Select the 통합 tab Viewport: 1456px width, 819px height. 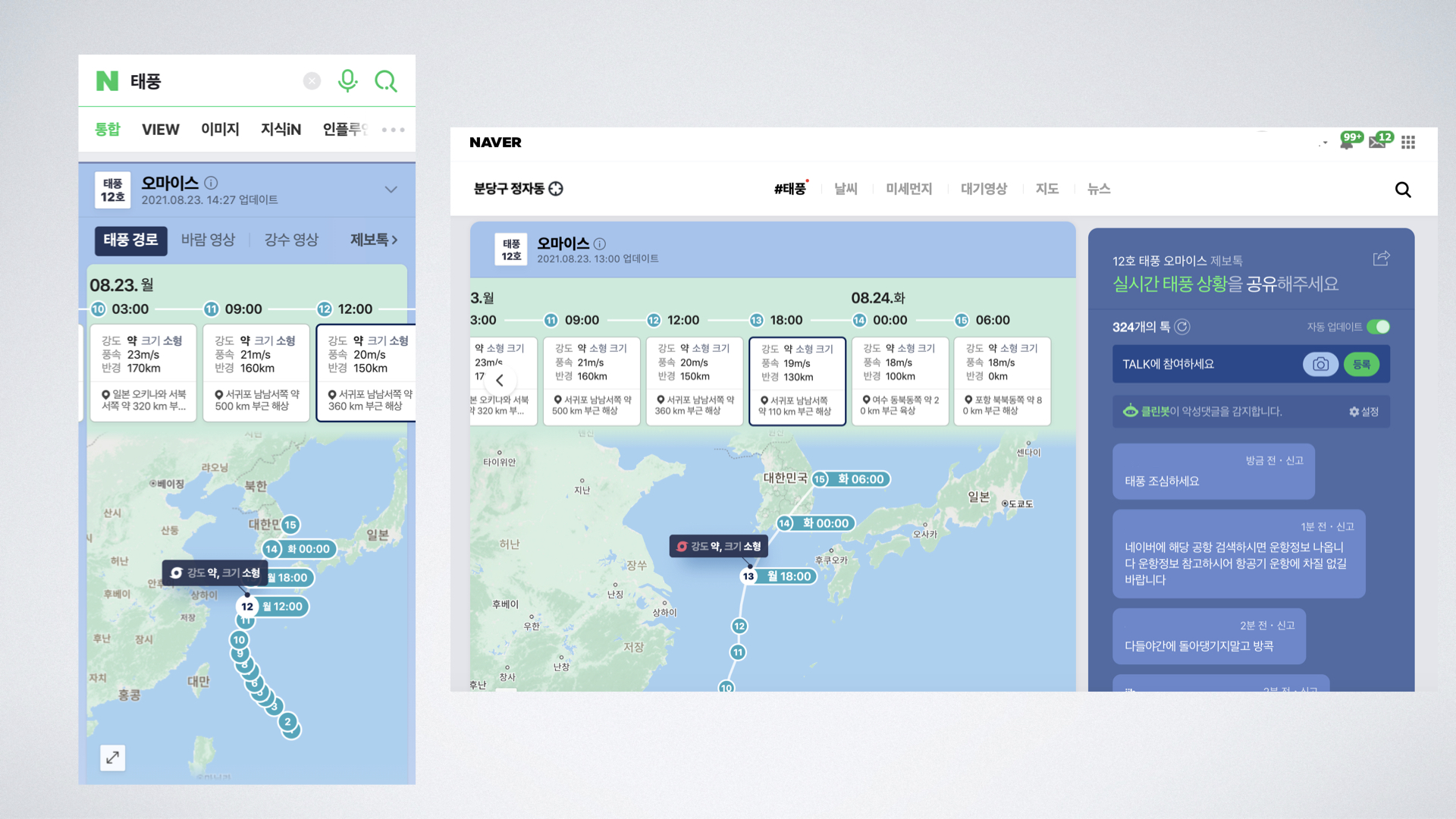pos(107,130)
